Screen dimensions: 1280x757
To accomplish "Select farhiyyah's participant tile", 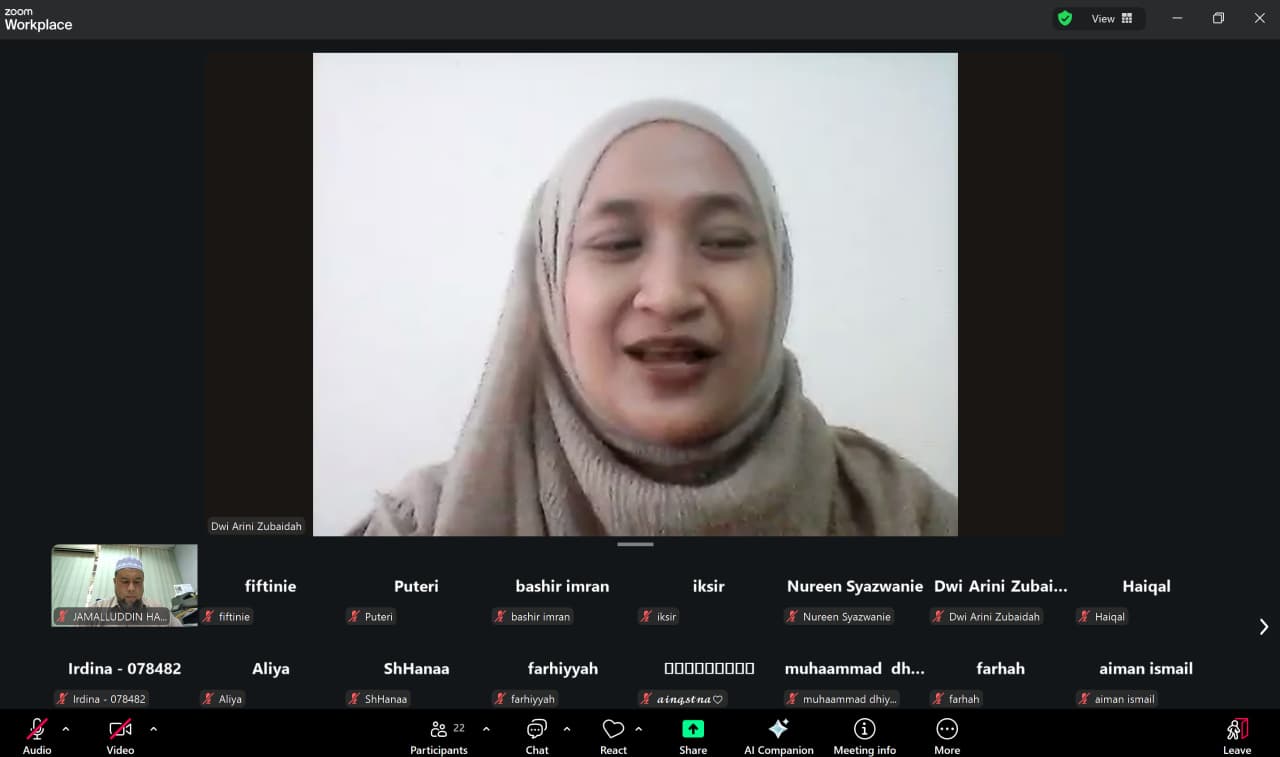I will tap(563, 668).
